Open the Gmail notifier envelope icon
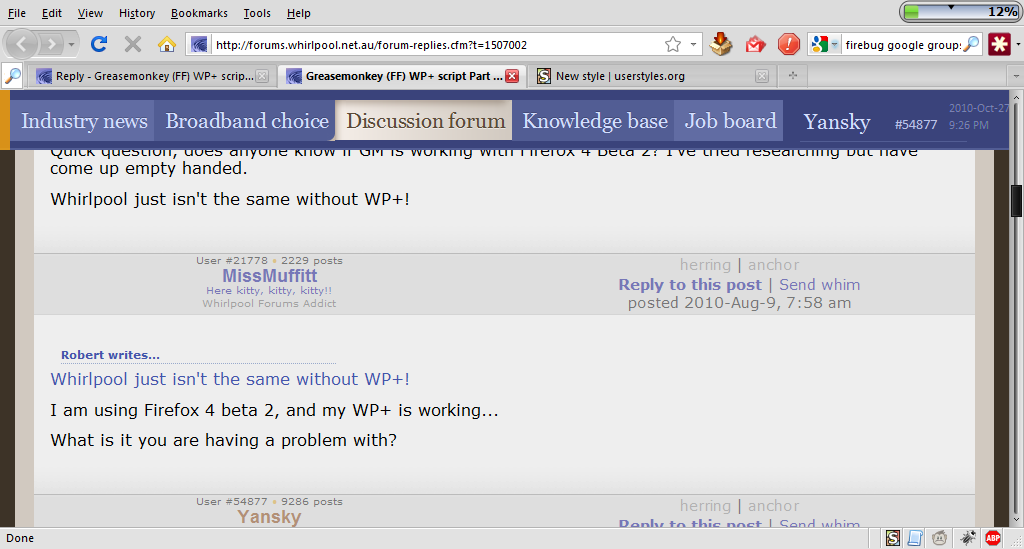1024x549 pixels. click(x=755, y=44)
